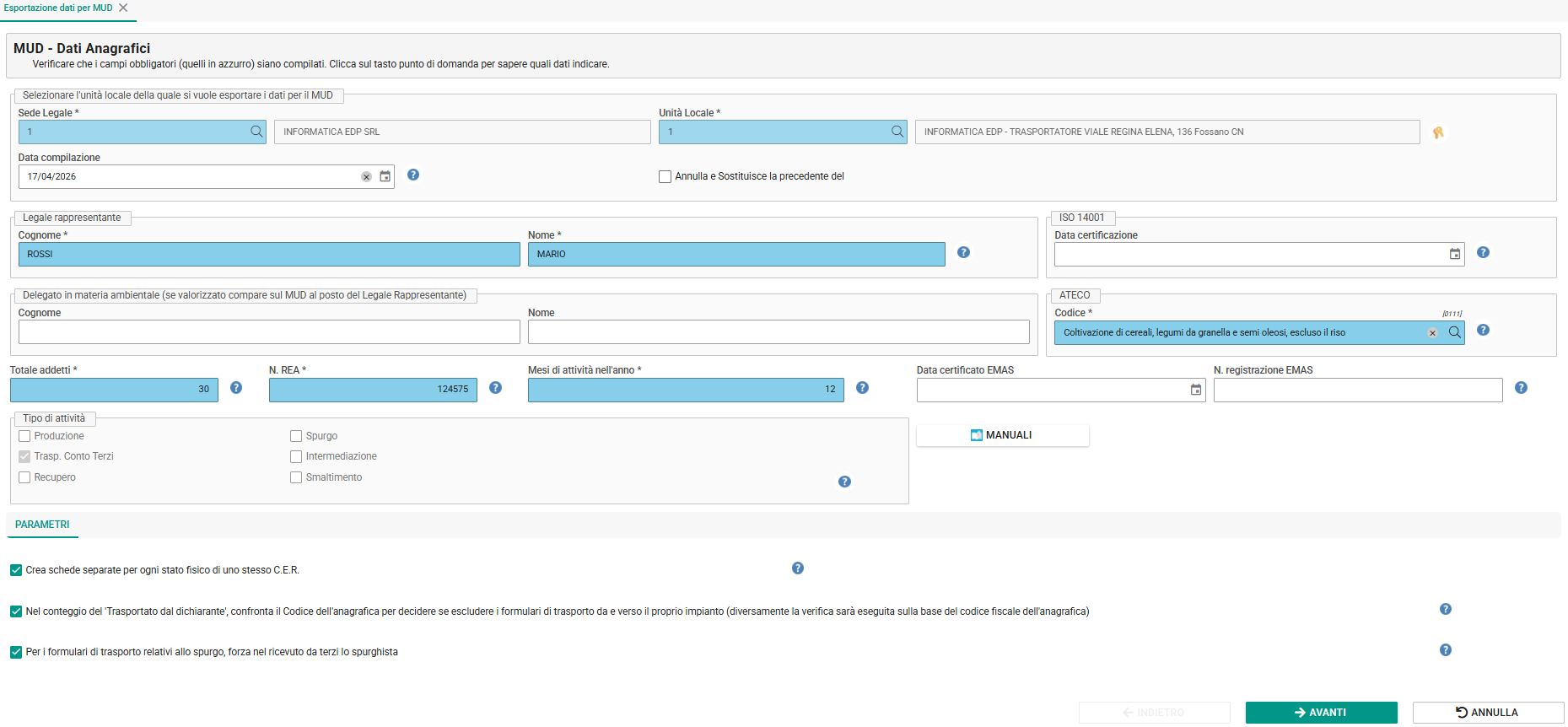Screen dimensions: 1568x727
Task: Click the AVANTI button
Action: [x=1321, y=713]
